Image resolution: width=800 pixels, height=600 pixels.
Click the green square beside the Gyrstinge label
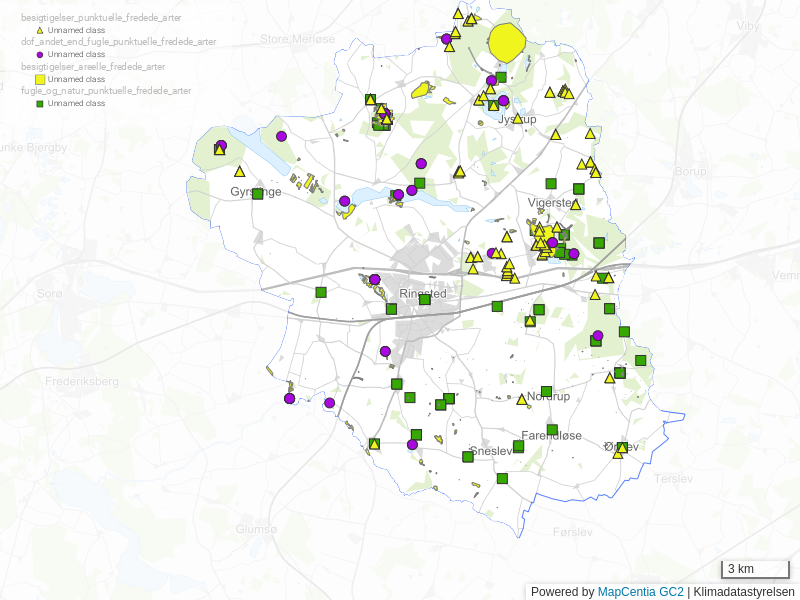pyautogui.click(x=257, y=193)
